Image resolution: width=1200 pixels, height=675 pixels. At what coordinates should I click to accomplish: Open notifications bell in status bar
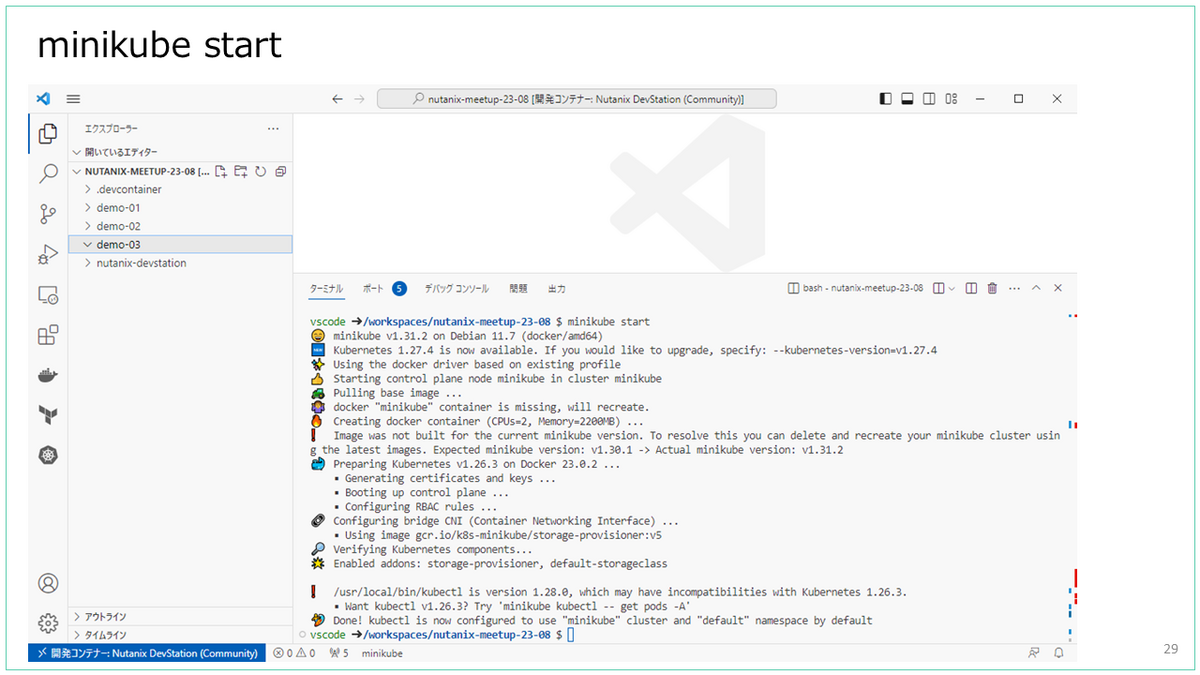click(x=1058, y=653)
